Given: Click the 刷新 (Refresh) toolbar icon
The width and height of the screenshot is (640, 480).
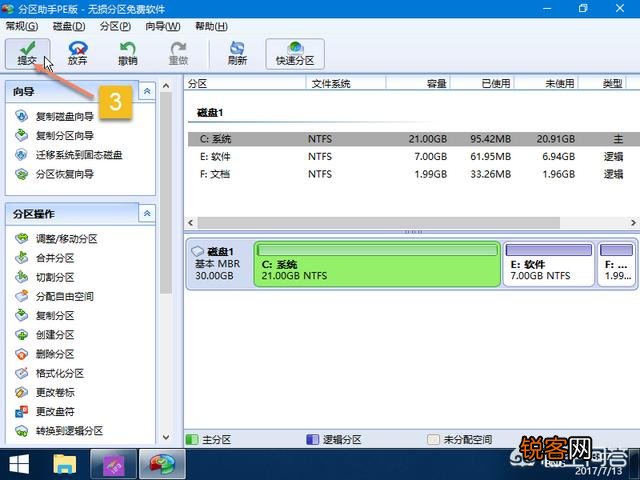Looking at the screenshot, I should point(237,53).
